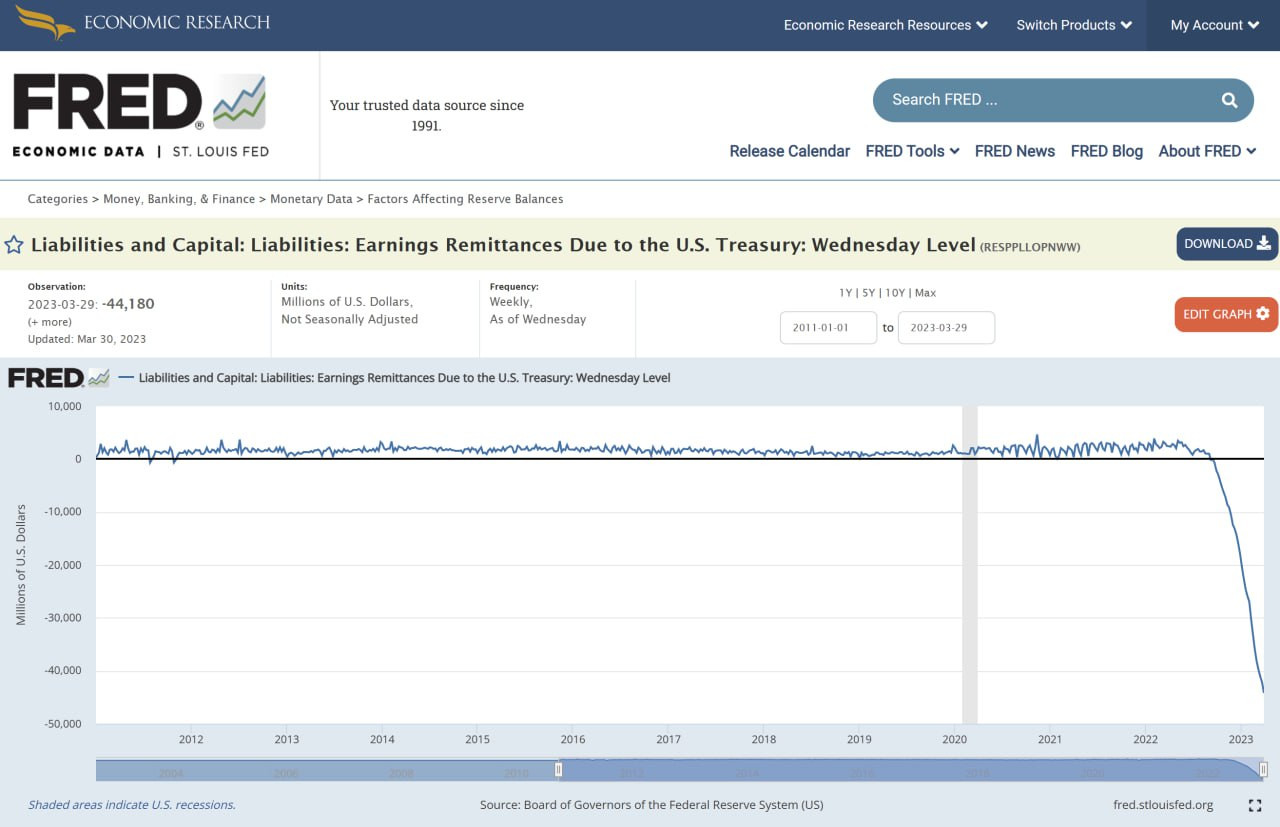Click the favorite star icon beside title
This screenshot has height=827, width=1280.
[x=14, y=245]
